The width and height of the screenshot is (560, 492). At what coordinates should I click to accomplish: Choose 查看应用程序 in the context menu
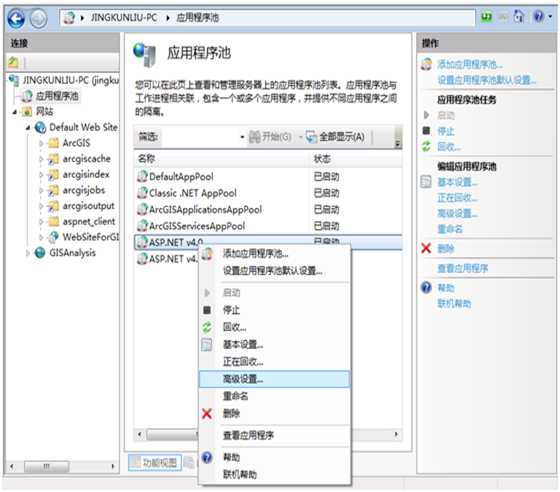(x=275, y=436)
